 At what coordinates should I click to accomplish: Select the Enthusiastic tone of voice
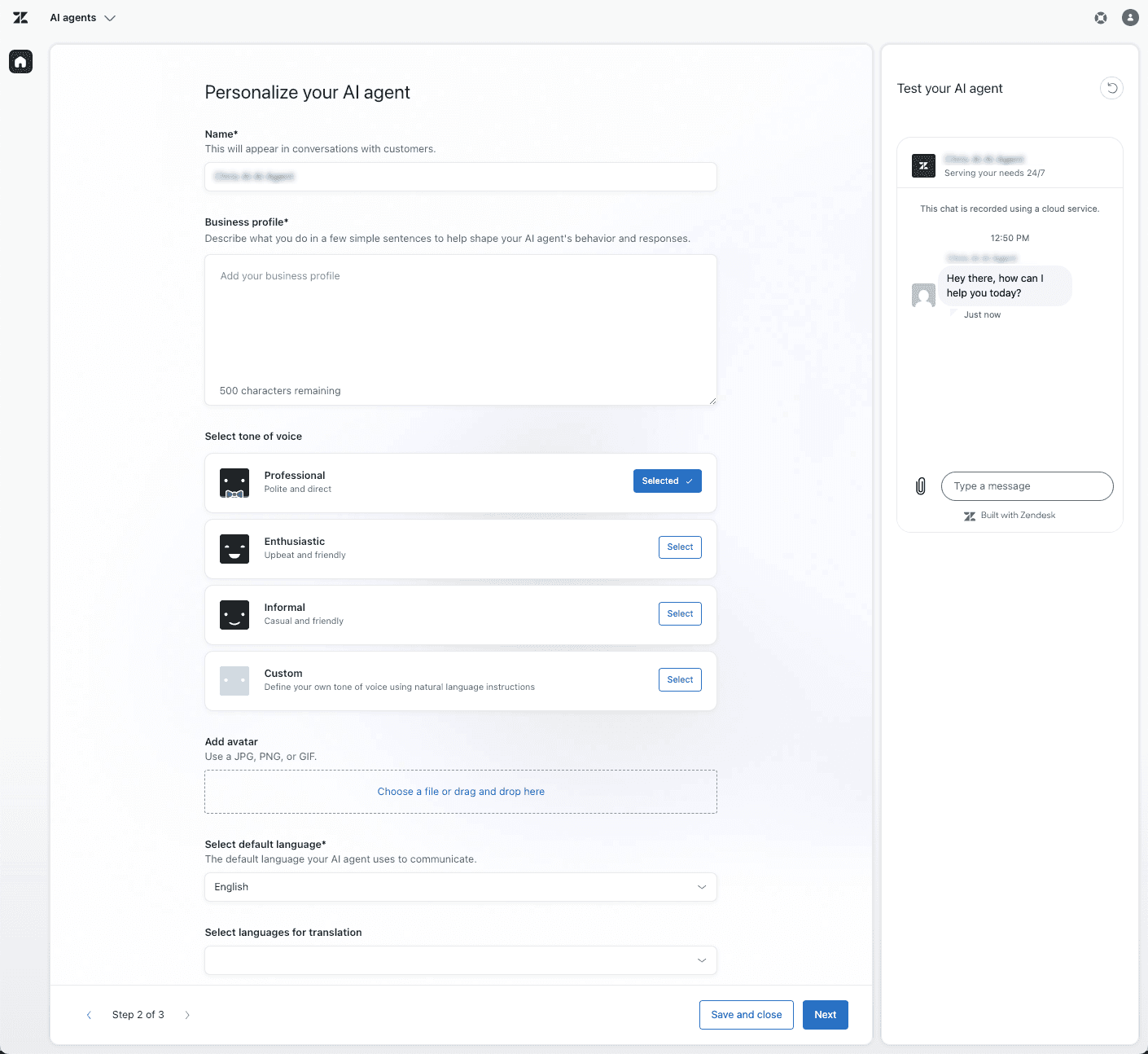click(680, 547)
